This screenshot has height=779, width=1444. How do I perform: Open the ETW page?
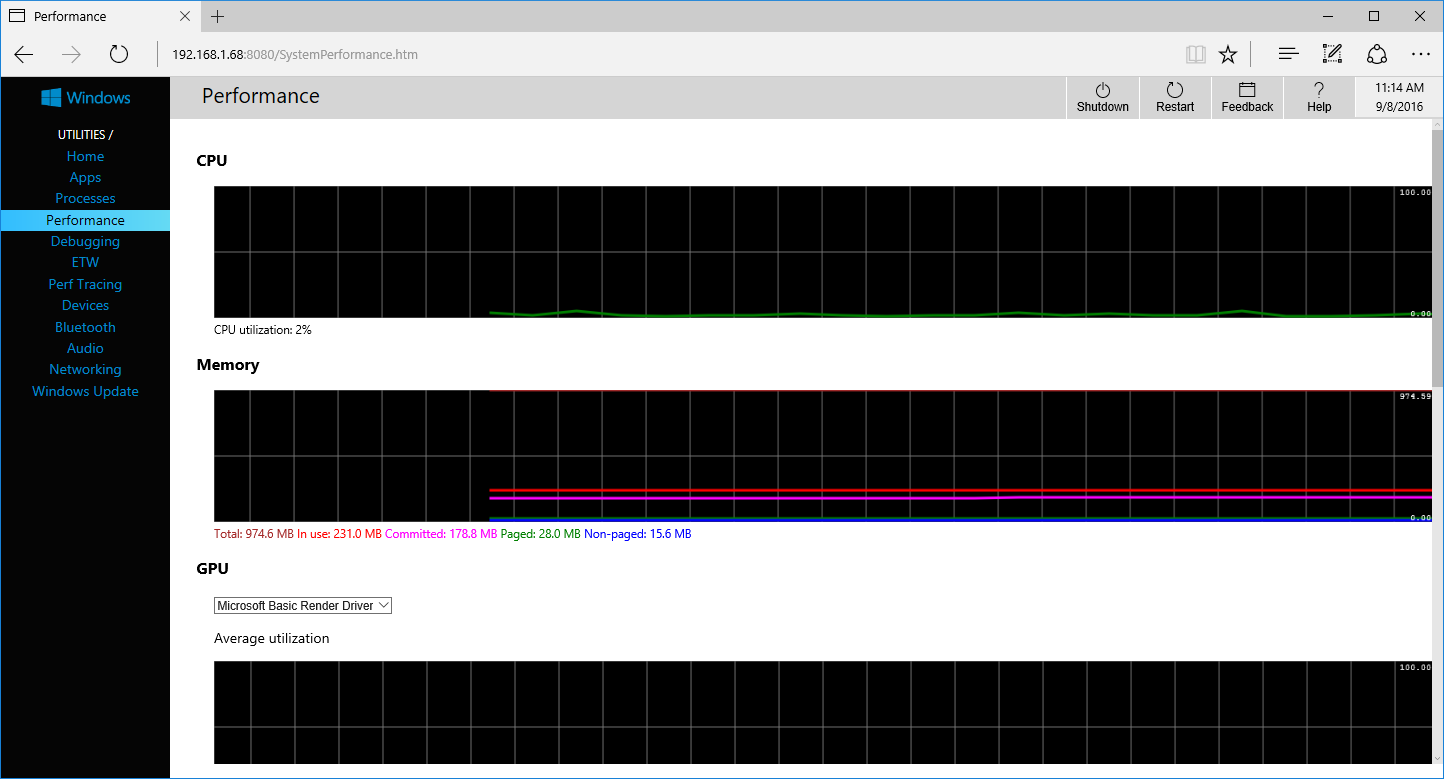[x=85, y=262]
